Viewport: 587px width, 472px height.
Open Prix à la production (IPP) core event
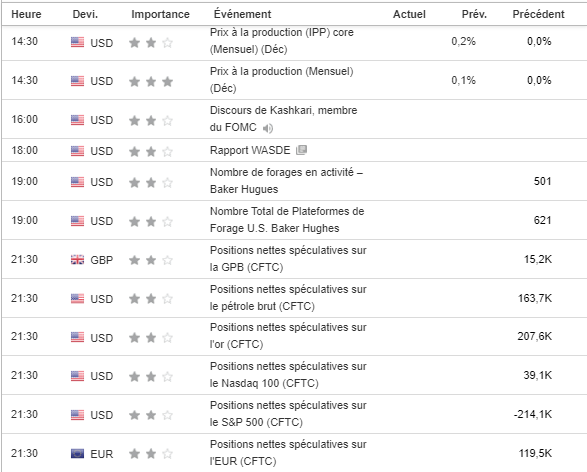tap(282, 41)
